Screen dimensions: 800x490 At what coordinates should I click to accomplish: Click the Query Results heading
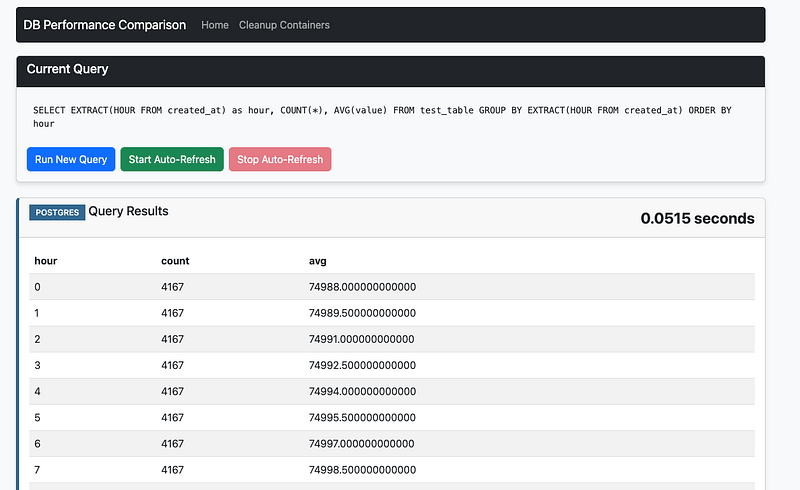point(129,211)
